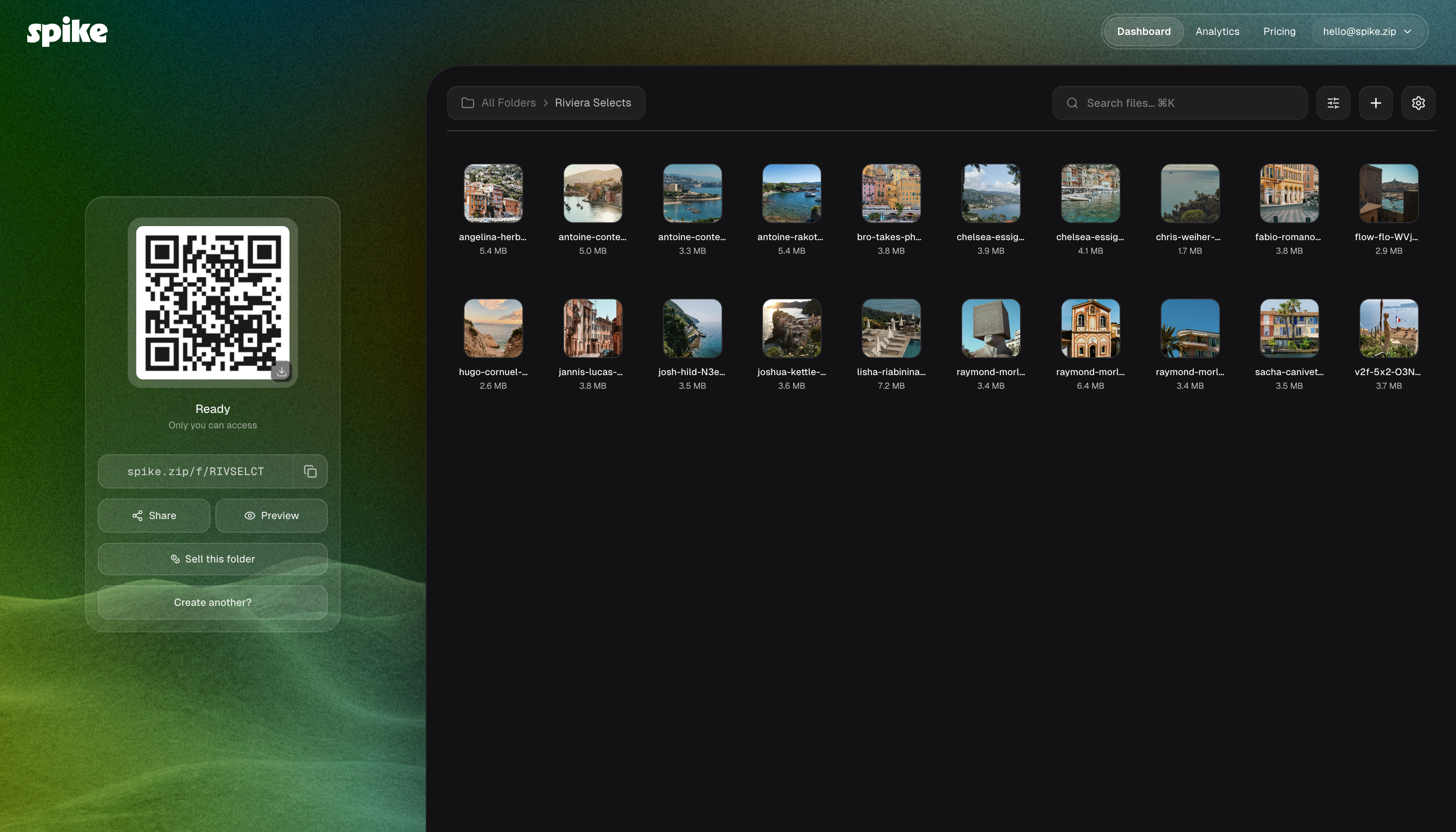This screenshot has height=832, width=1456.
Task: Select joshua-kettle-... thumbnail
Action: click(792, 328)
